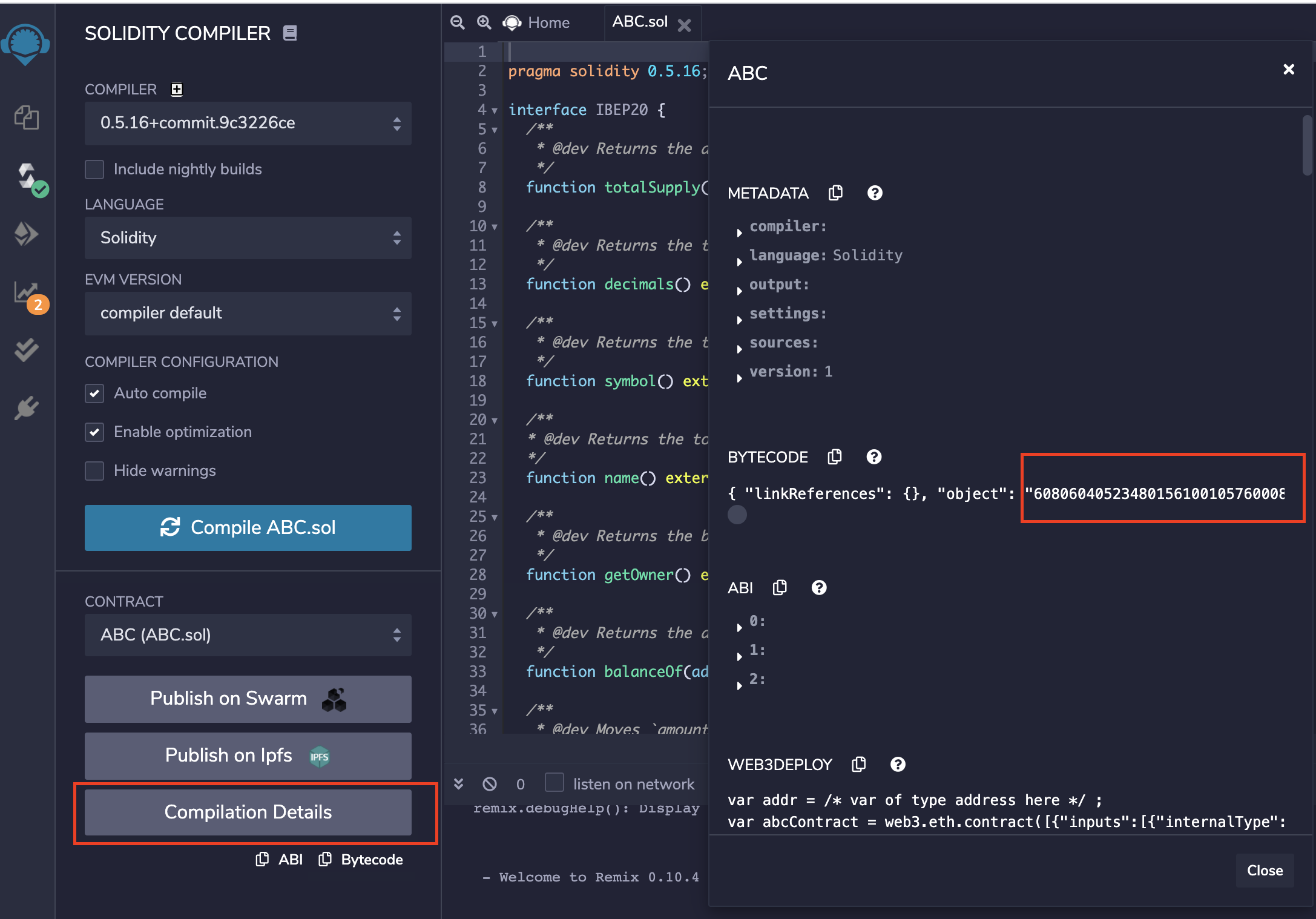Check the Hide warnings option

point(95,471)
